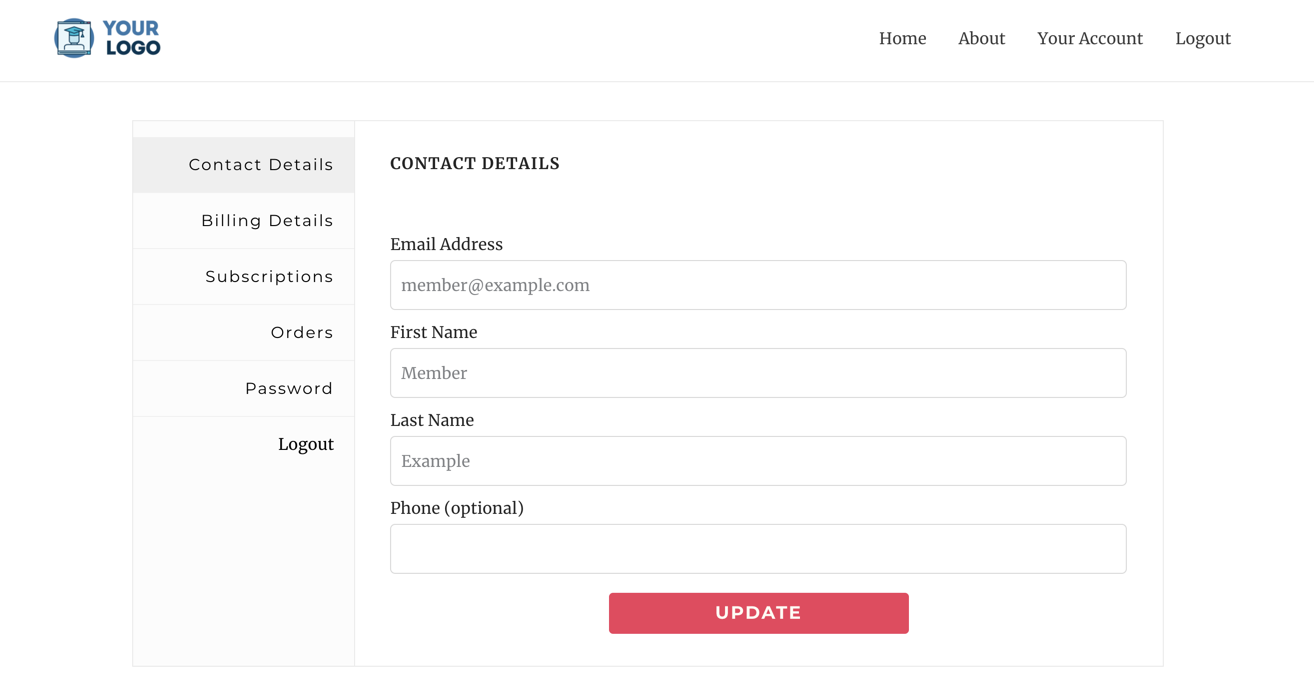1314x694 pixels.
Task: View the Orders sidebar tab
Action: 244,333
